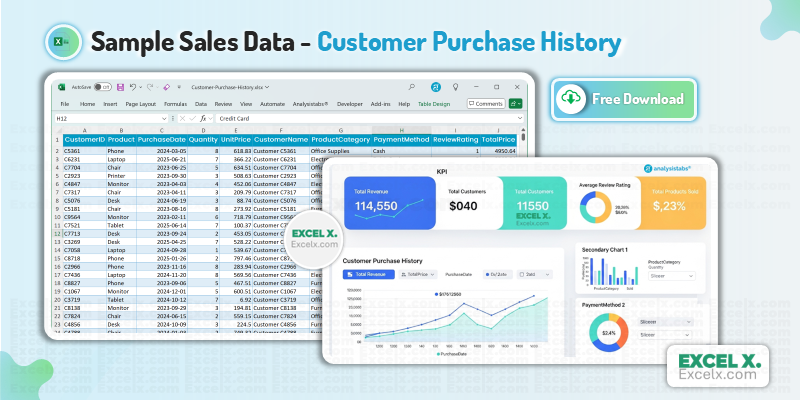Click the cloud download icon
The image size is (800, 400).
tap(571, 98)
